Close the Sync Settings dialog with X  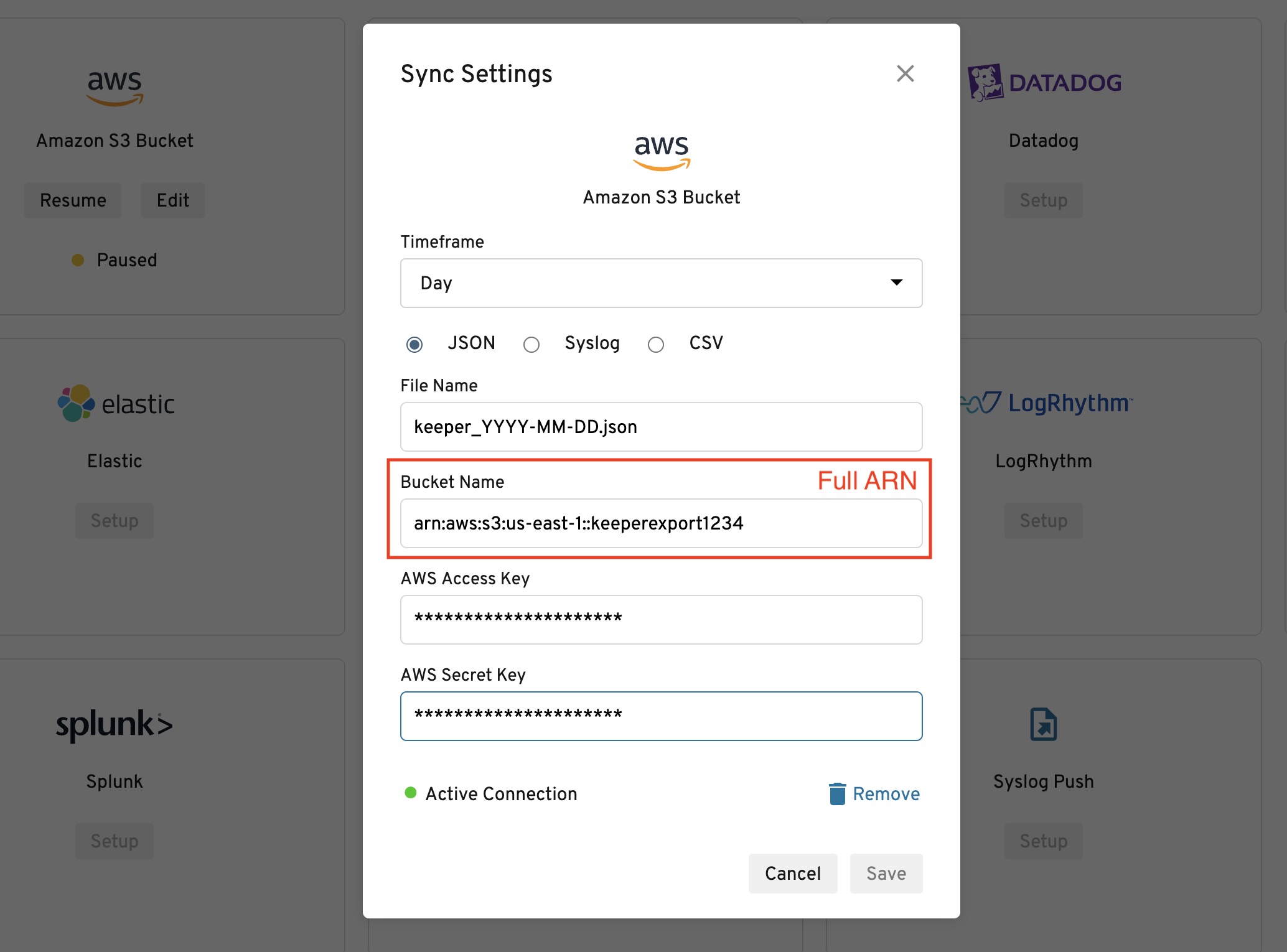[905, 73]
